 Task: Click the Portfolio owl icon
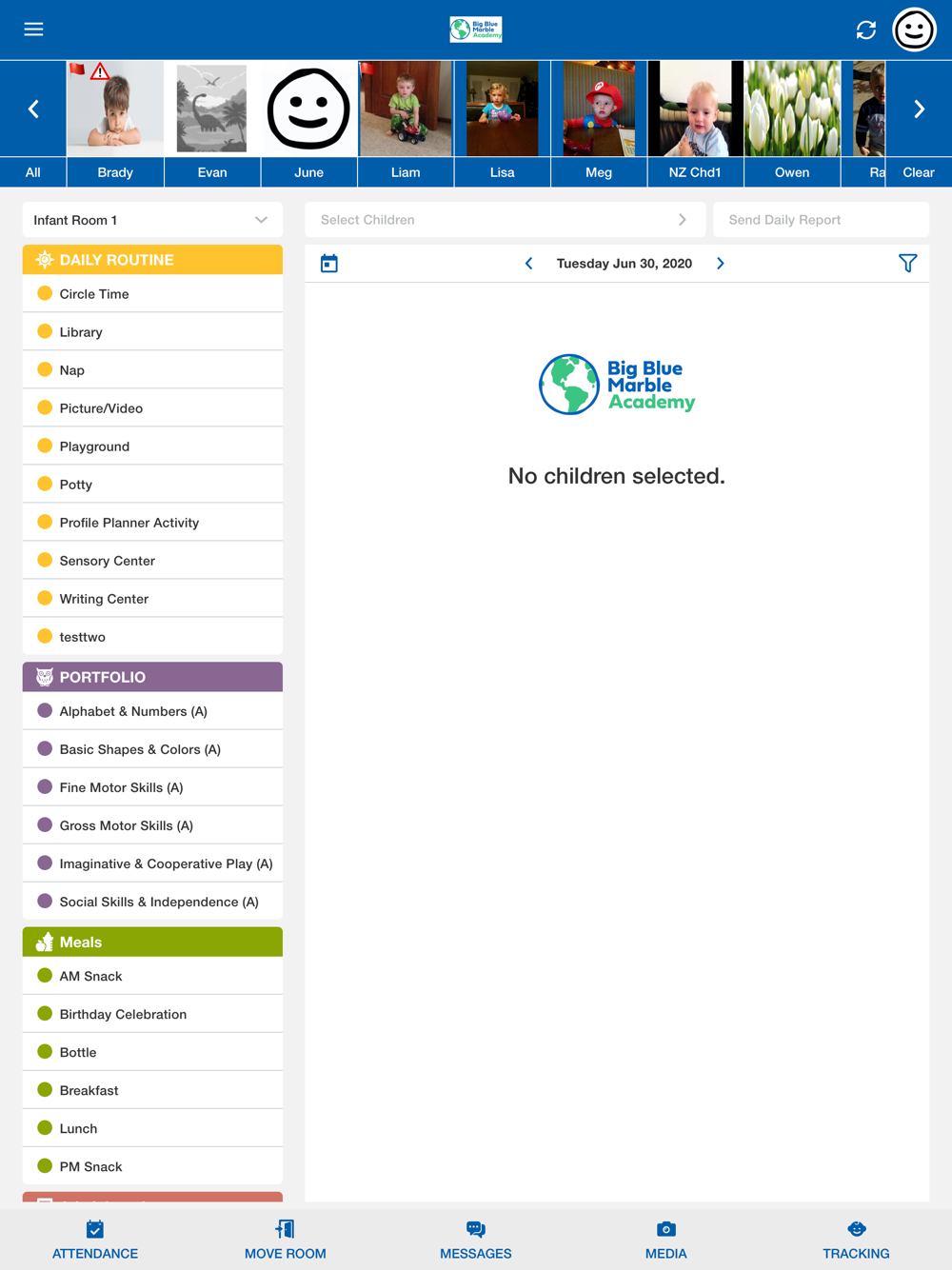pyautogui.click(x=45, y=677)
